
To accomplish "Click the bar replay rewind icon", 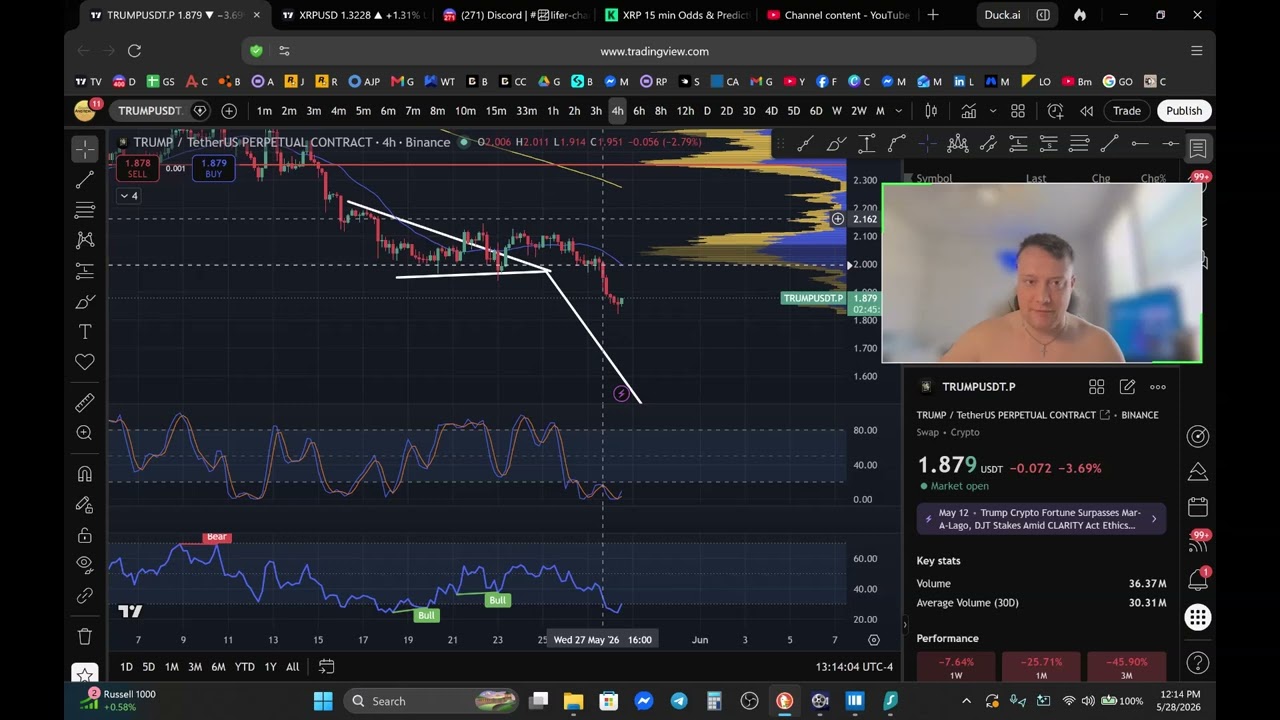I will click(1087, 111).
